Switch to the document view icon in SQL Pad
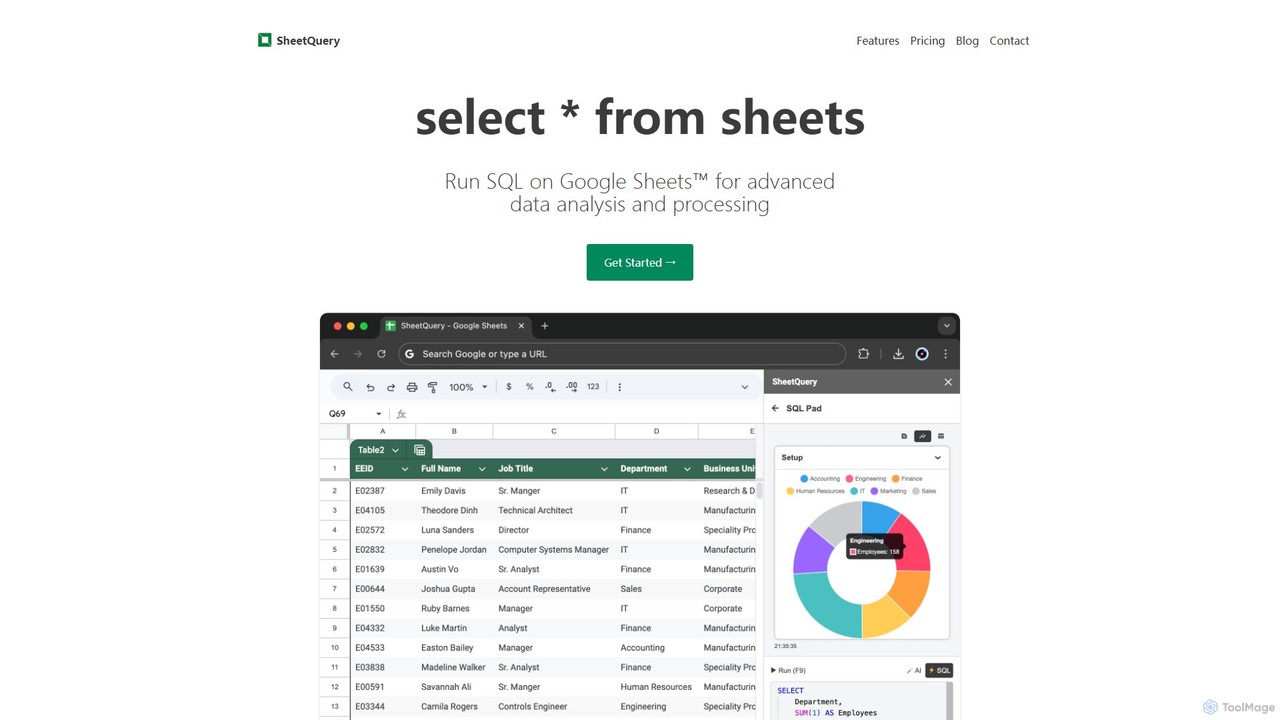This screenshot has height=720, width=1280. [x=904, y=436]
